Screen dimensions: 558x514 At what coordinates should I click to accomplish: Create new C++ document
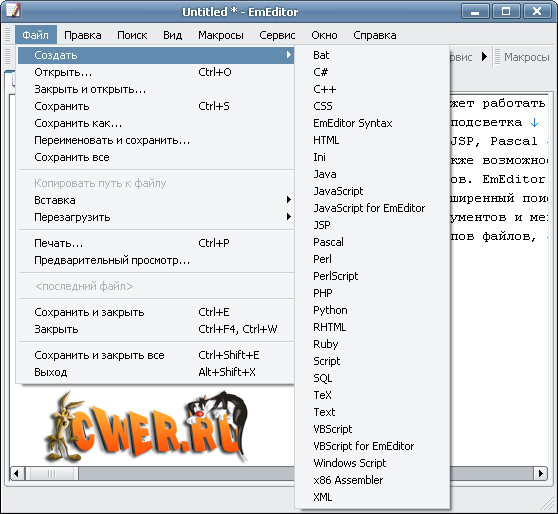(372, 89)
